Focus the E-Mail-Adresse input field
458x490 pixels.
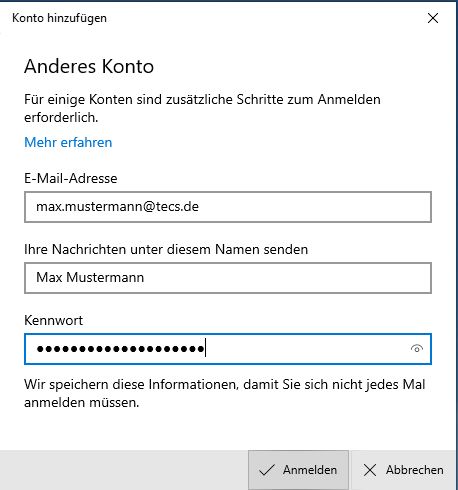[228, 207]
